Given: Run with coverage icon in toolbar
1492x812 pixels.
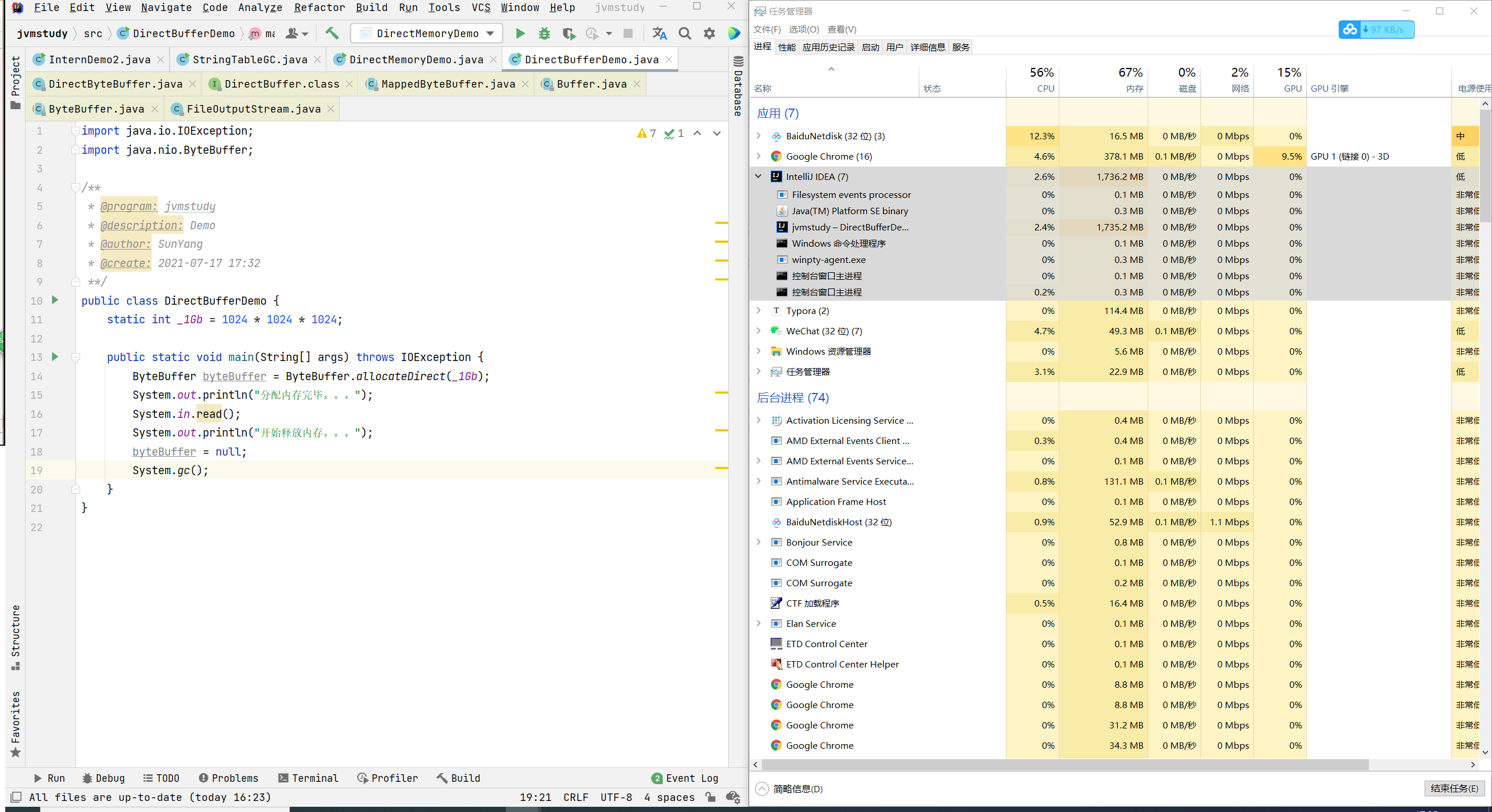Looking at the screenshot, I should (x=569, y=34).
